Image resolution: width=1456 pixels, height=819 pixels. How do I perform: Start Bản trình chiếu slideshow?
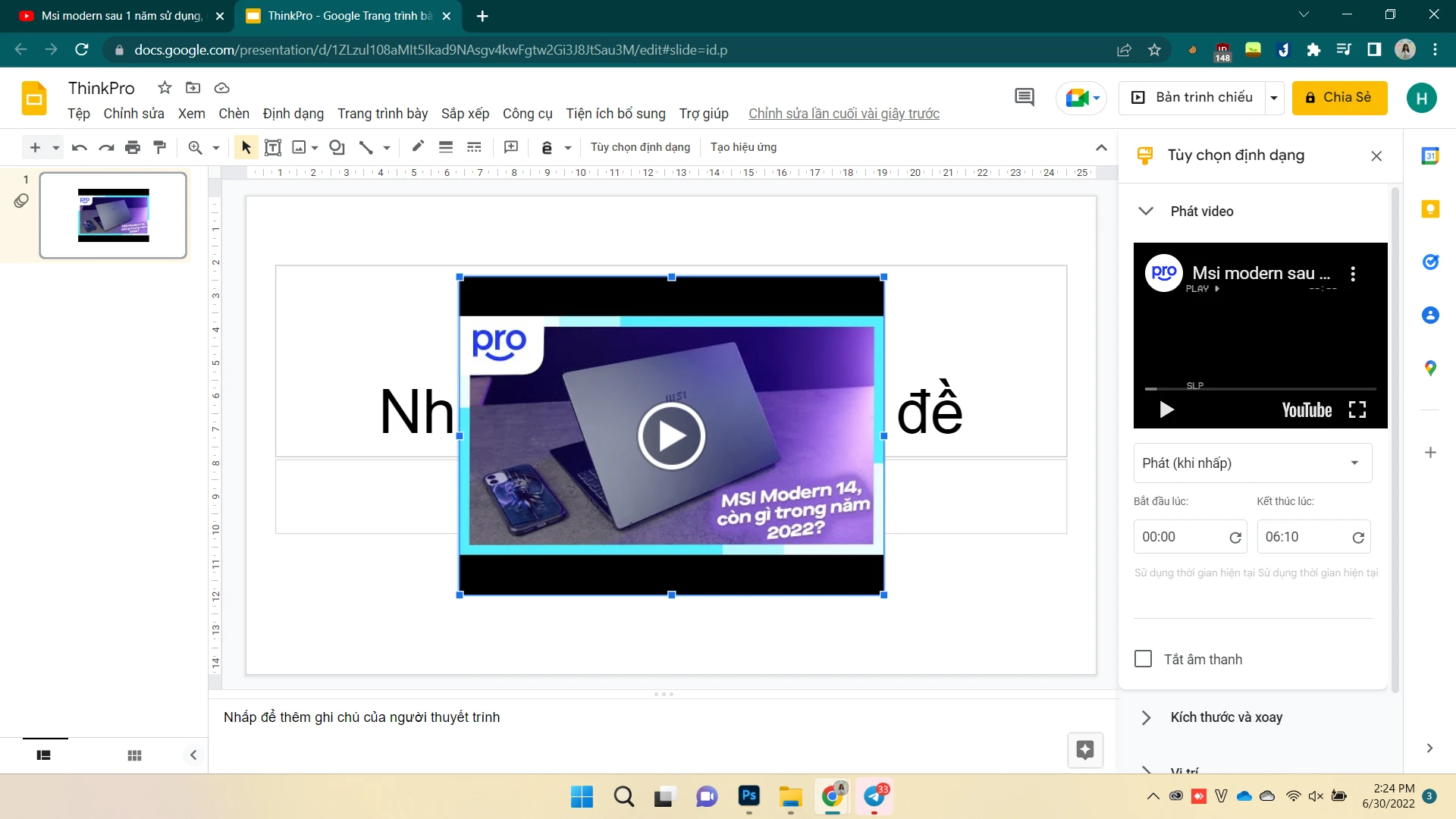pos(1192,98)
